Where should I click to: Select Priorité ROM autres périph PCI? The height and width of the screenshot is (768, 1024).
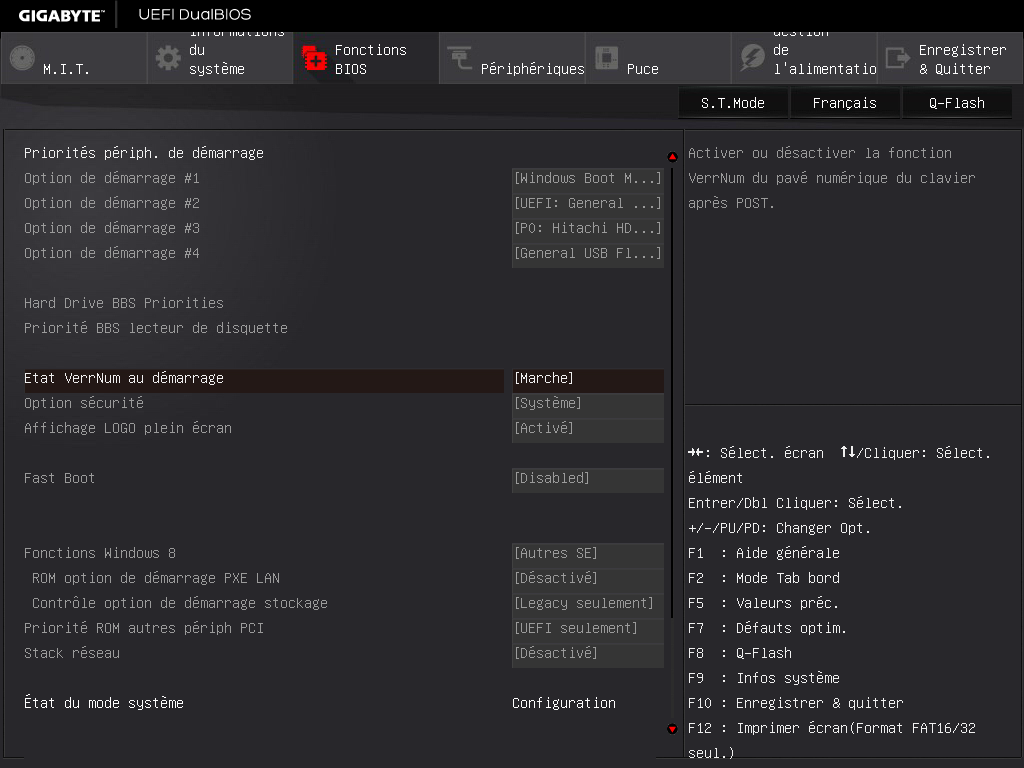click(x=144, y=628)
